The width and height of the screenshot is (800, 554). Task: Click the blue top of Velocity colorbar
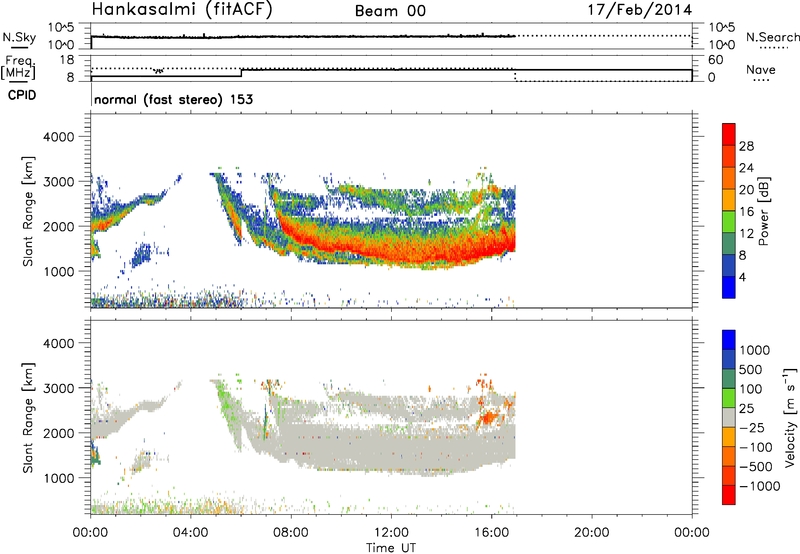tap(729, 340)
